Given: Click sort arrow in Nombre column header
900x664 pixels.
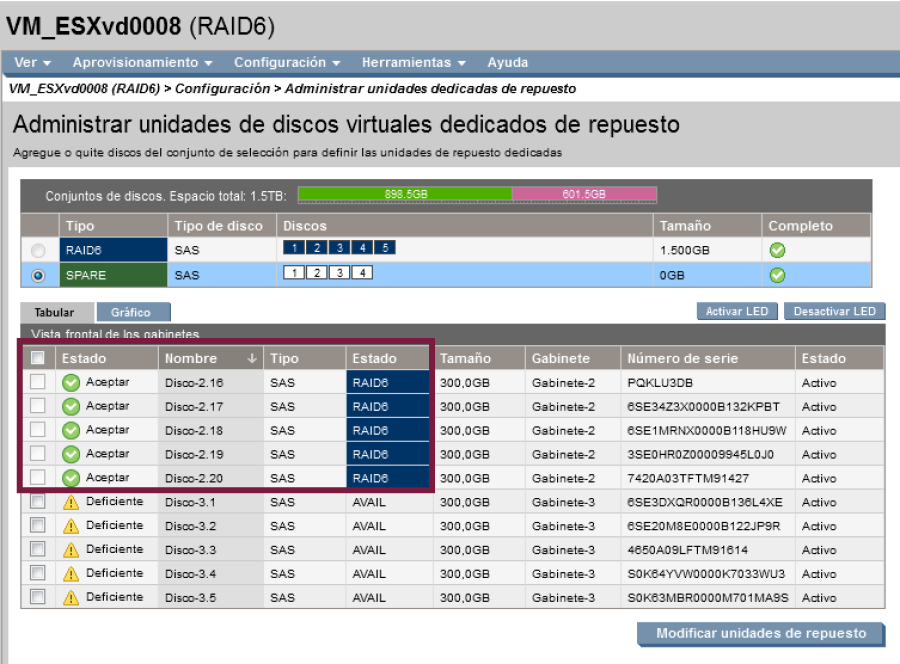Looking at the screenshot, I should (x=252, y=358).
